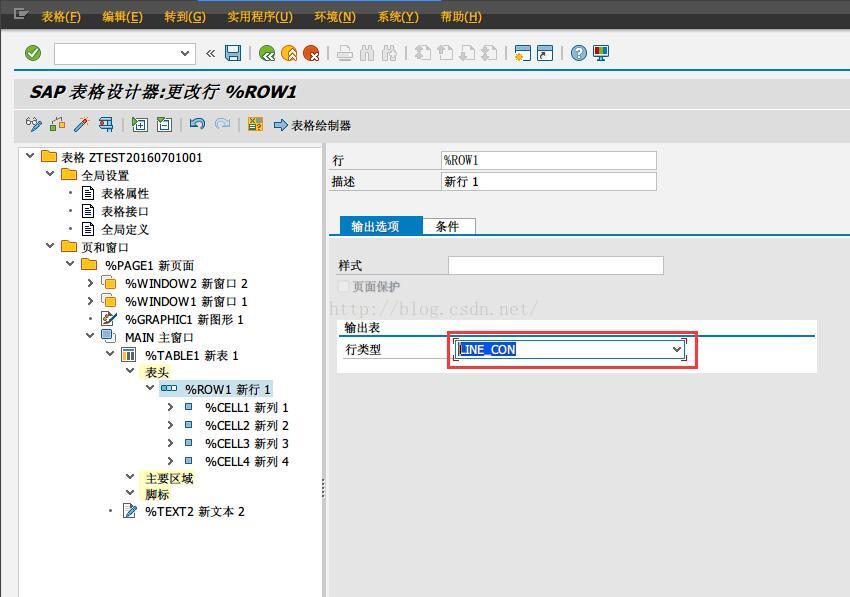Click the red Cancel icon
850x597 pixels.
coord(311,53)
